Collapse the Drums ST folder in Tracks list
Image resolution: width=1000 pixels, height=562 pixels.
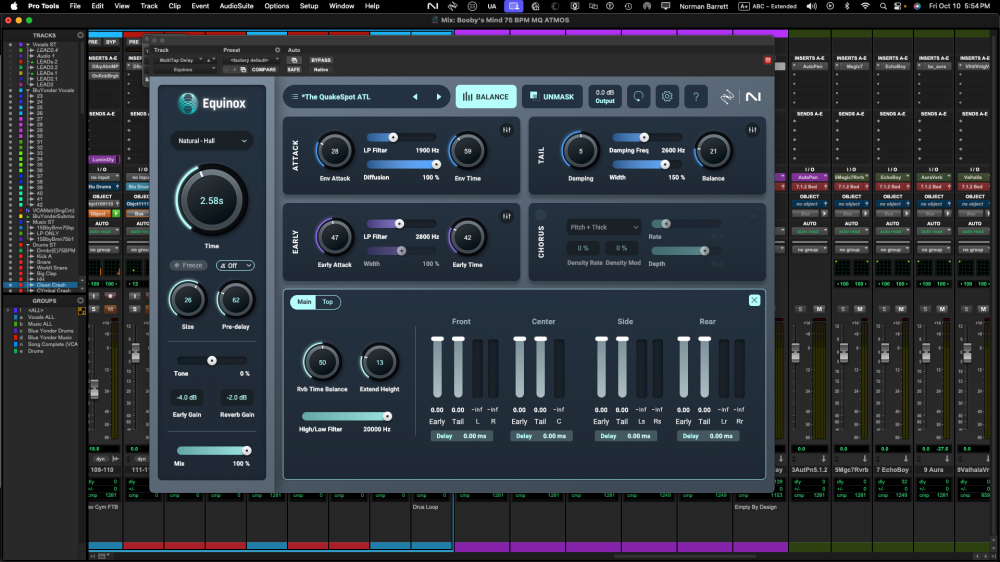27,245
